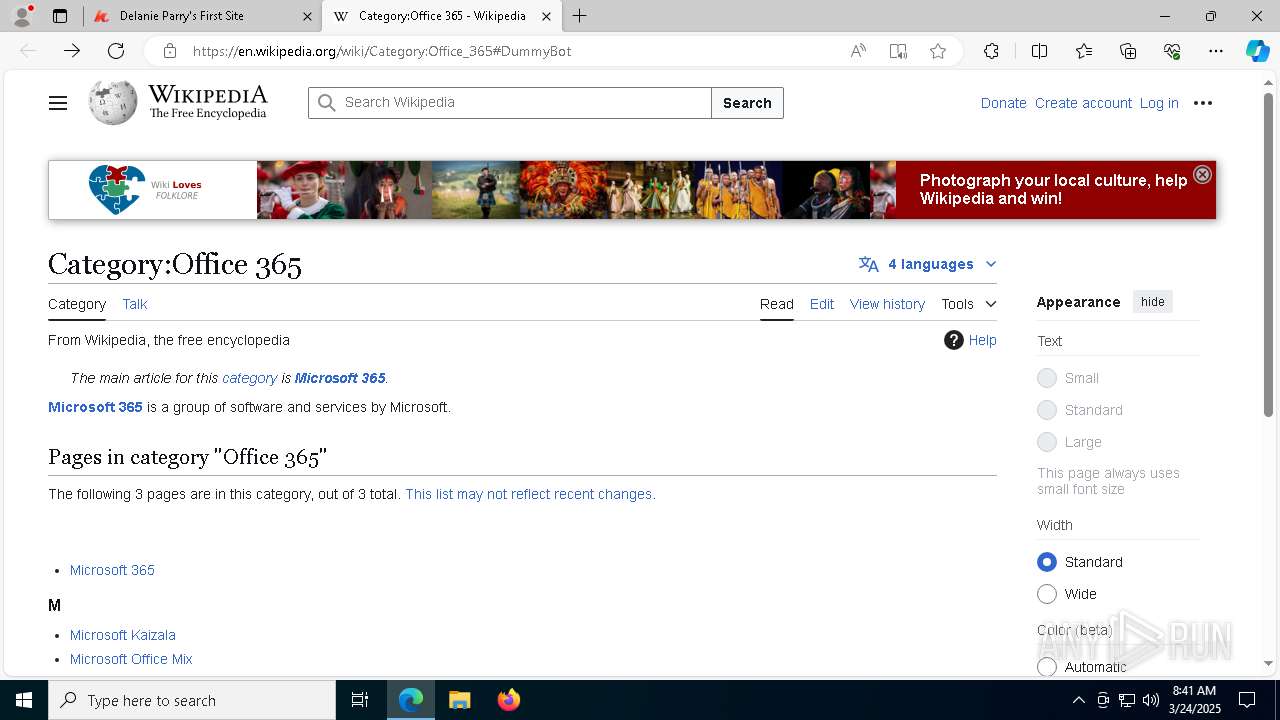Click the browser Refresh button

coord(116,51)
